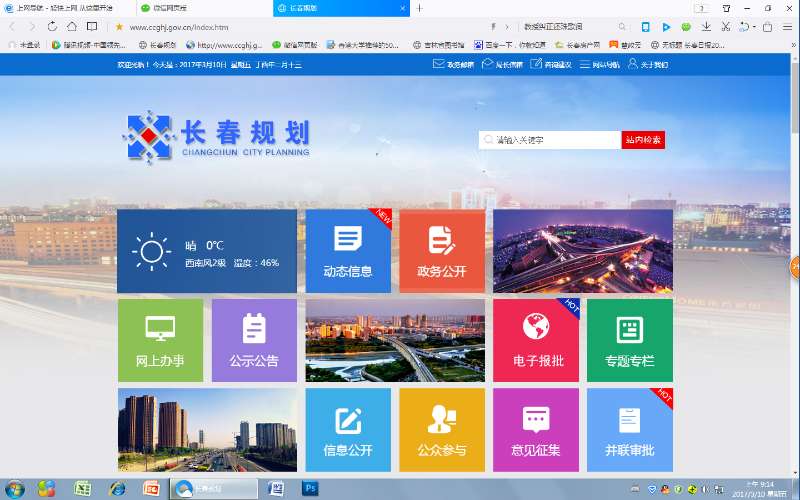Viewport: 800px width, 500px height.
Task: Click the night city highway photo thumbnail
Action: (582, 251)
